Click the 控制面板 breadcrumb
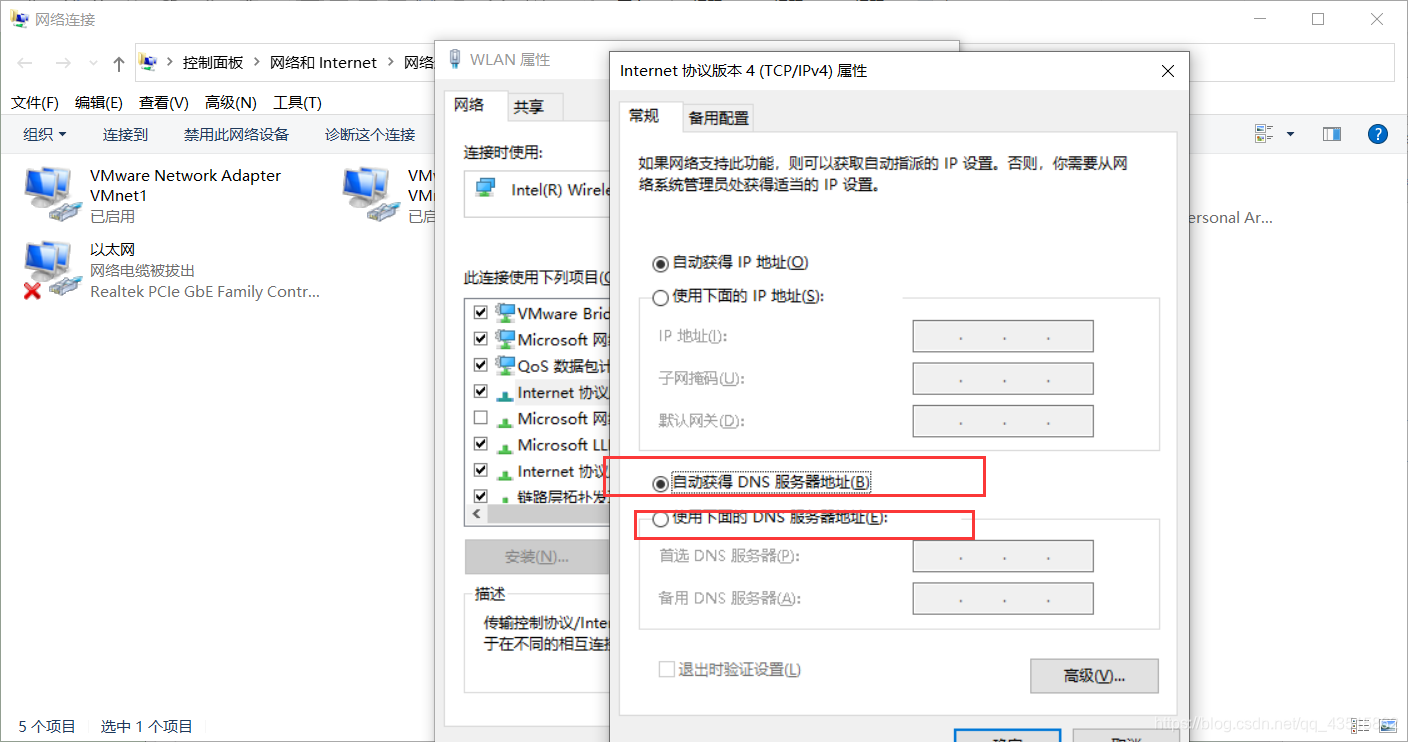1408x742 pixels. coord(213,63)
